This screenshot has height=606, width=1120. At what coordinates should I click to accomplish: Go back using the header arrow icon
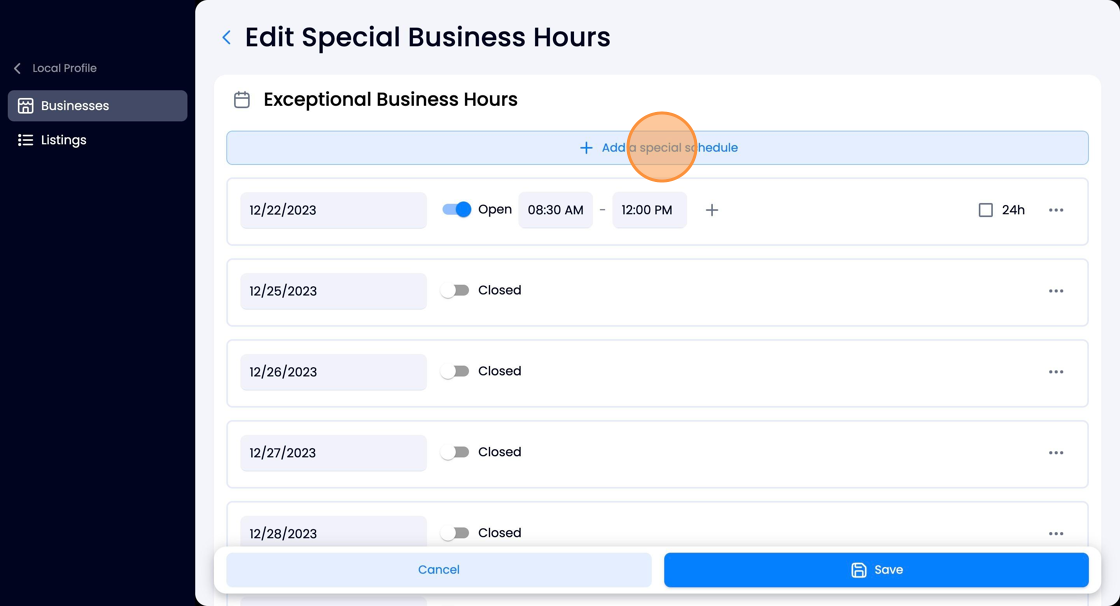[x=226, y=37]
